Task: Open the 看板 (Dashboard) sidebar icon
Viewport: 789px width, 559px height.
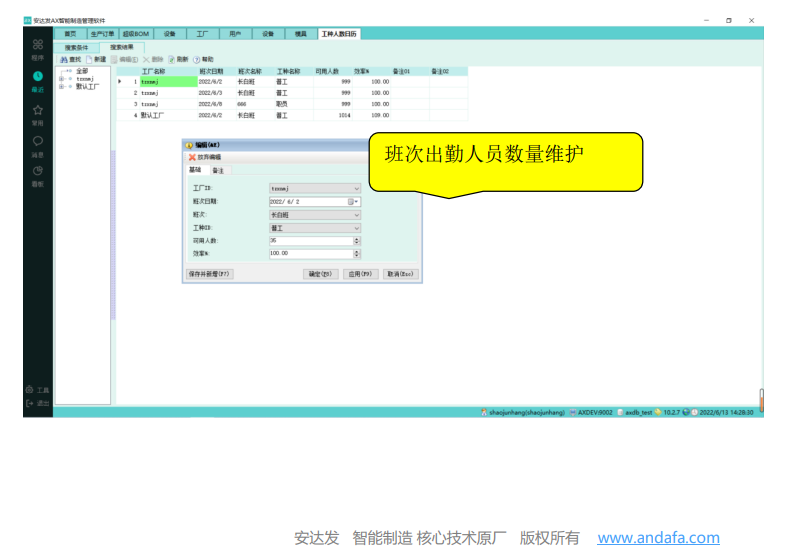Action: pyautogui.click(x=37, y=172)
